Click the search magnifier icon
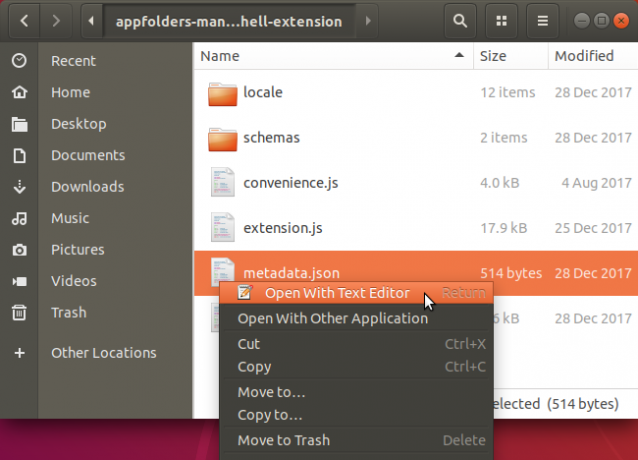 (460, 21)
